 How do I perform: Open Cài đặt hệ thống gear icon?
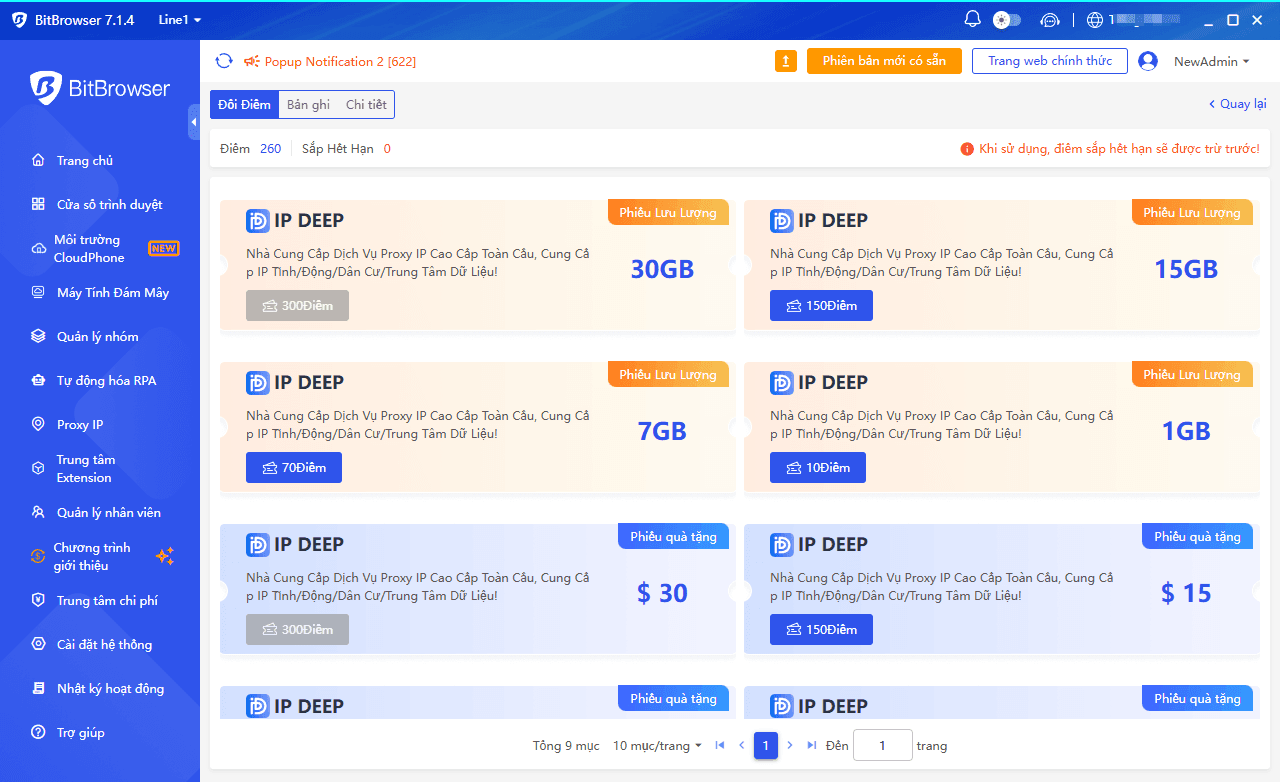click(38, 644)
